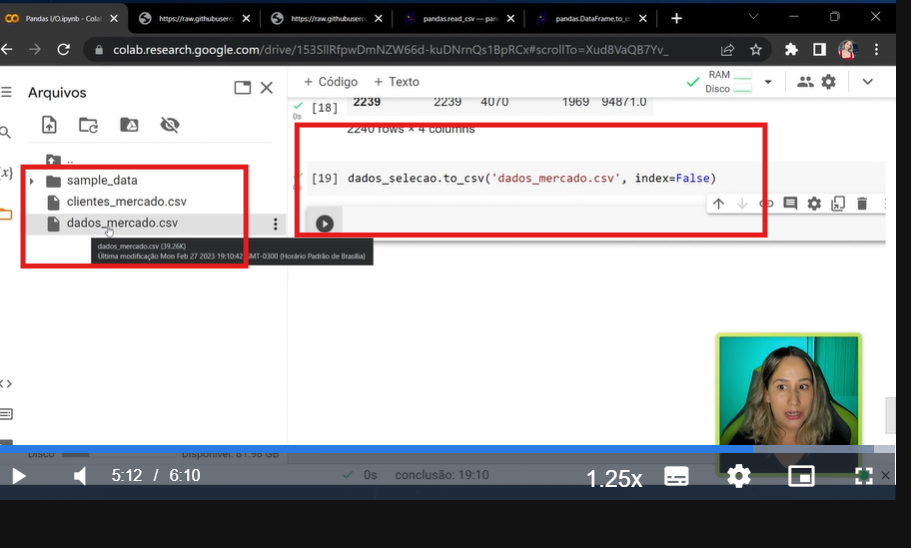
Task: Move cell up arrow
Action: (x=718, y=204)
